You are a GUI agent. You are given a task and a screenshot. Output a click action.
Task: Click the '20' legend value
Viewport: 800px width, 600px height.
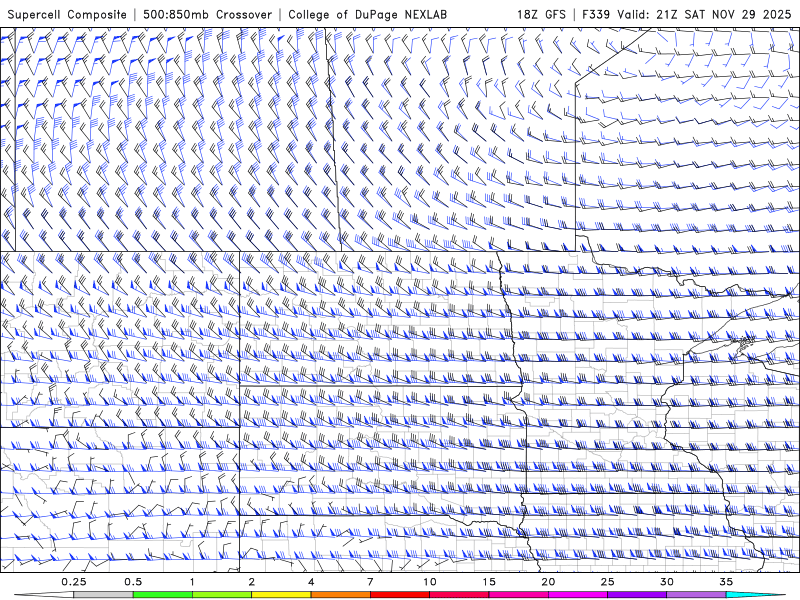[x=548, y=582]
